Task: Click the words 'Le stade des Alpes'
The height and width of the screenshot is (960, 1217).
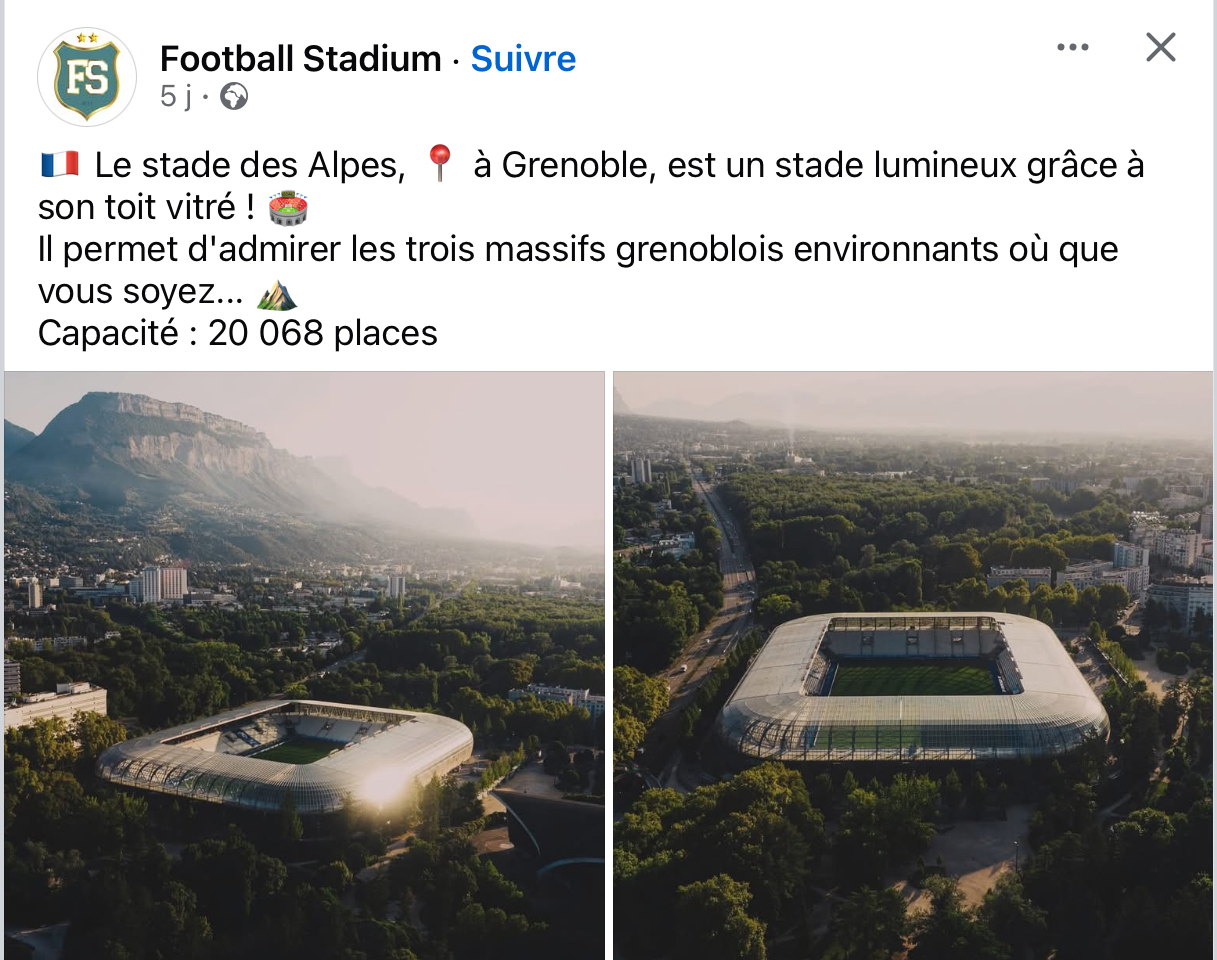Action: pos(250,165)
